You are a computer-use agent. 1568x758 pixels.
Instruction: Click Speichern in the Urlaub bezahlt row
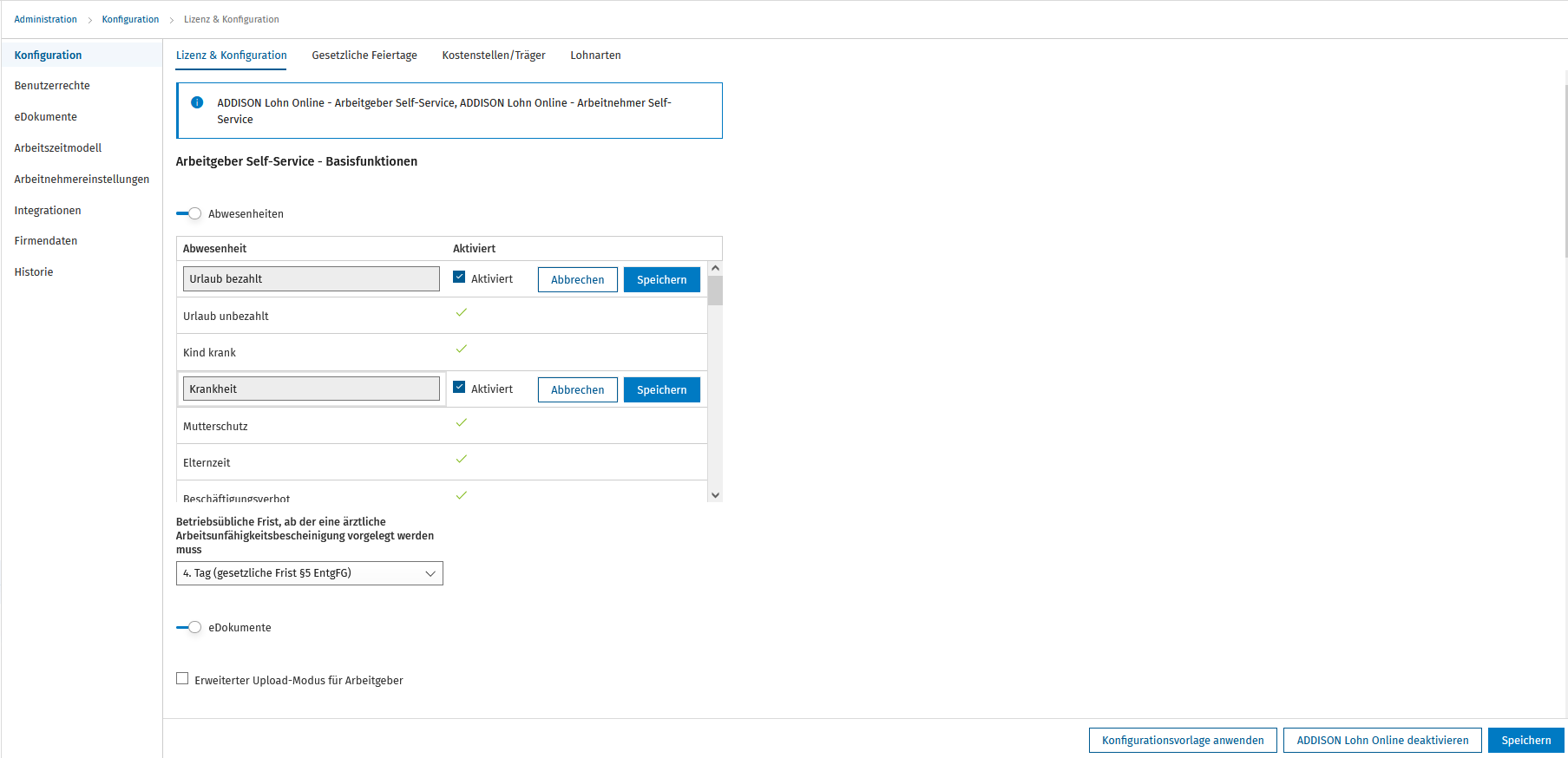pos(662,279)
